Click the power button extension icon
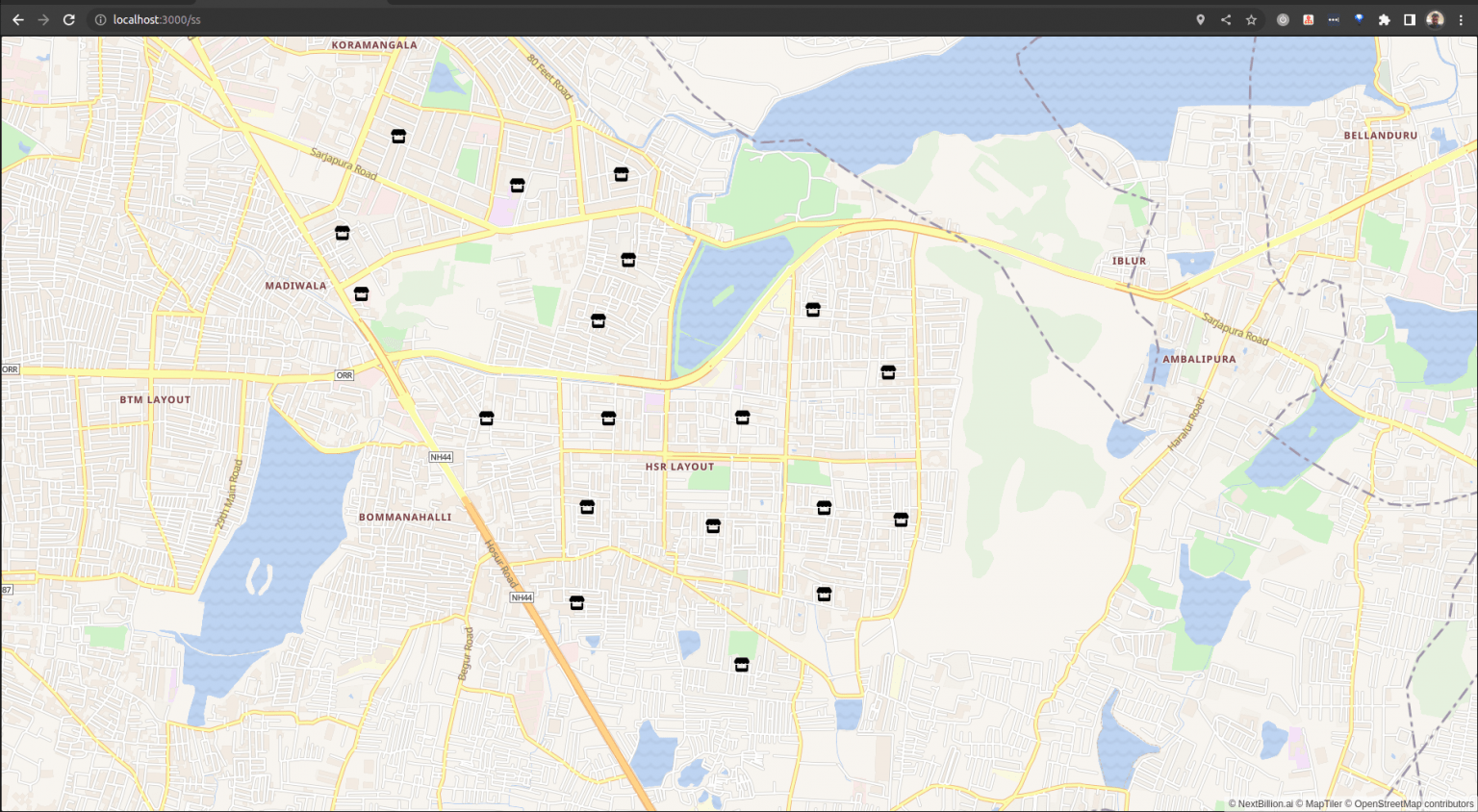This screenshot has height=812, width=1478. point(1283,19)
